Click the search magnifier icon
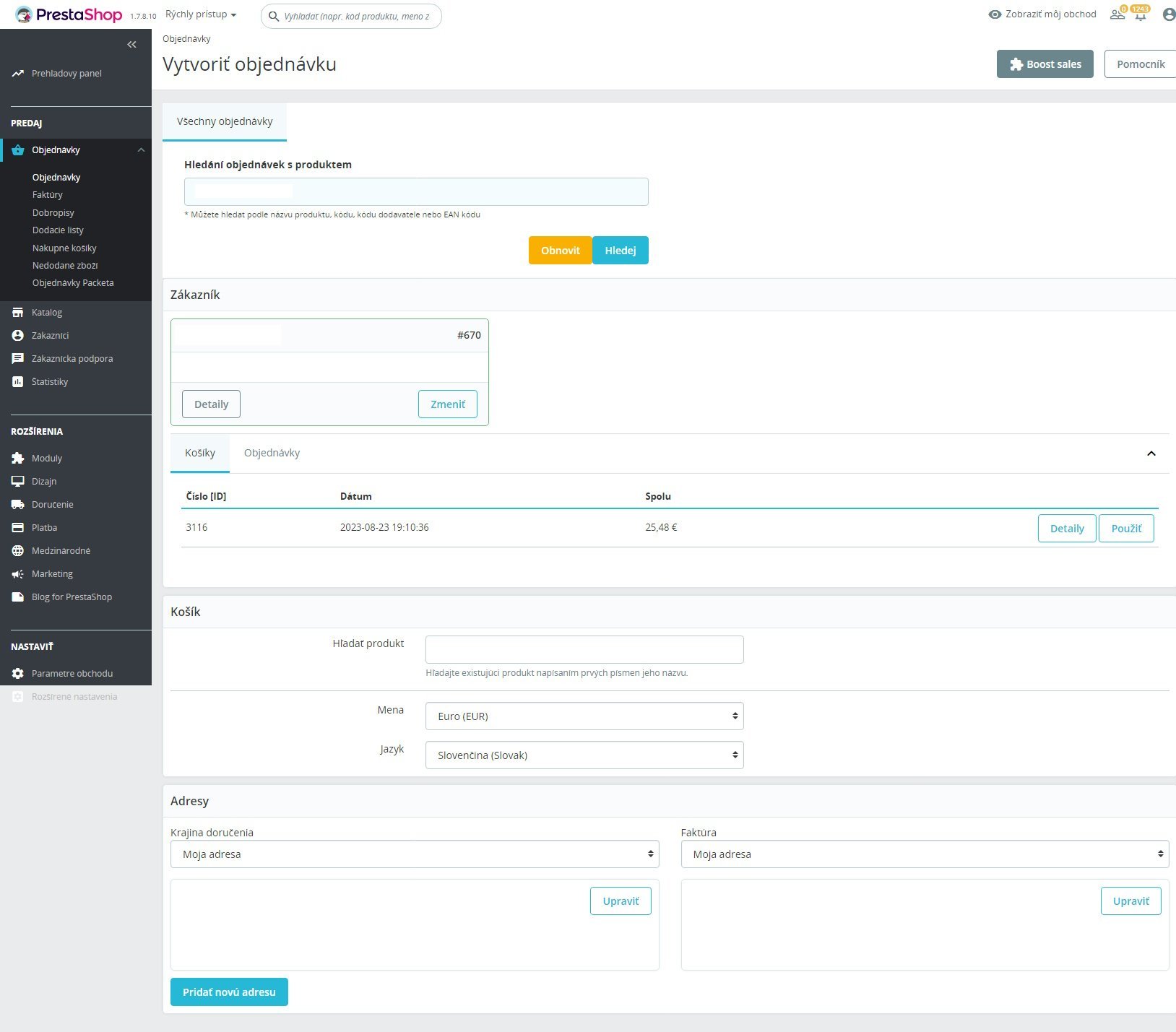The width and height of the screenshot is (1176, 1032). pos(274,16)
